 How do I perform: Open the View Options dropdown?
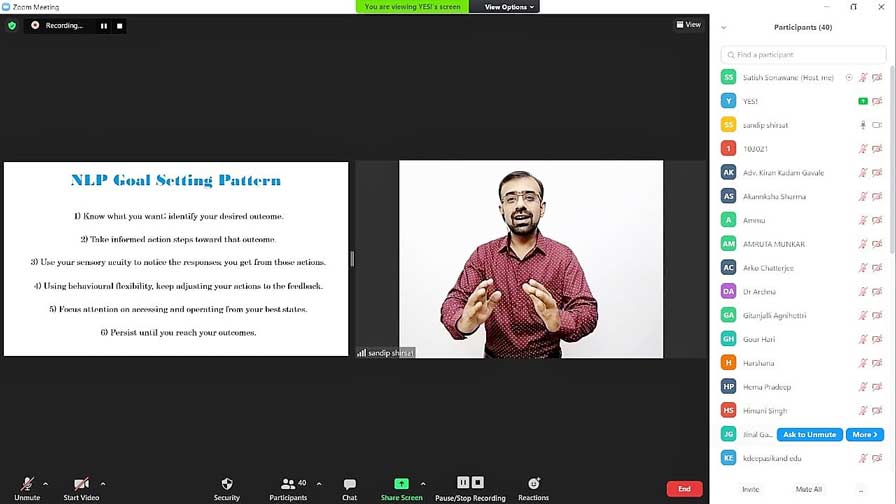[510, 7]
